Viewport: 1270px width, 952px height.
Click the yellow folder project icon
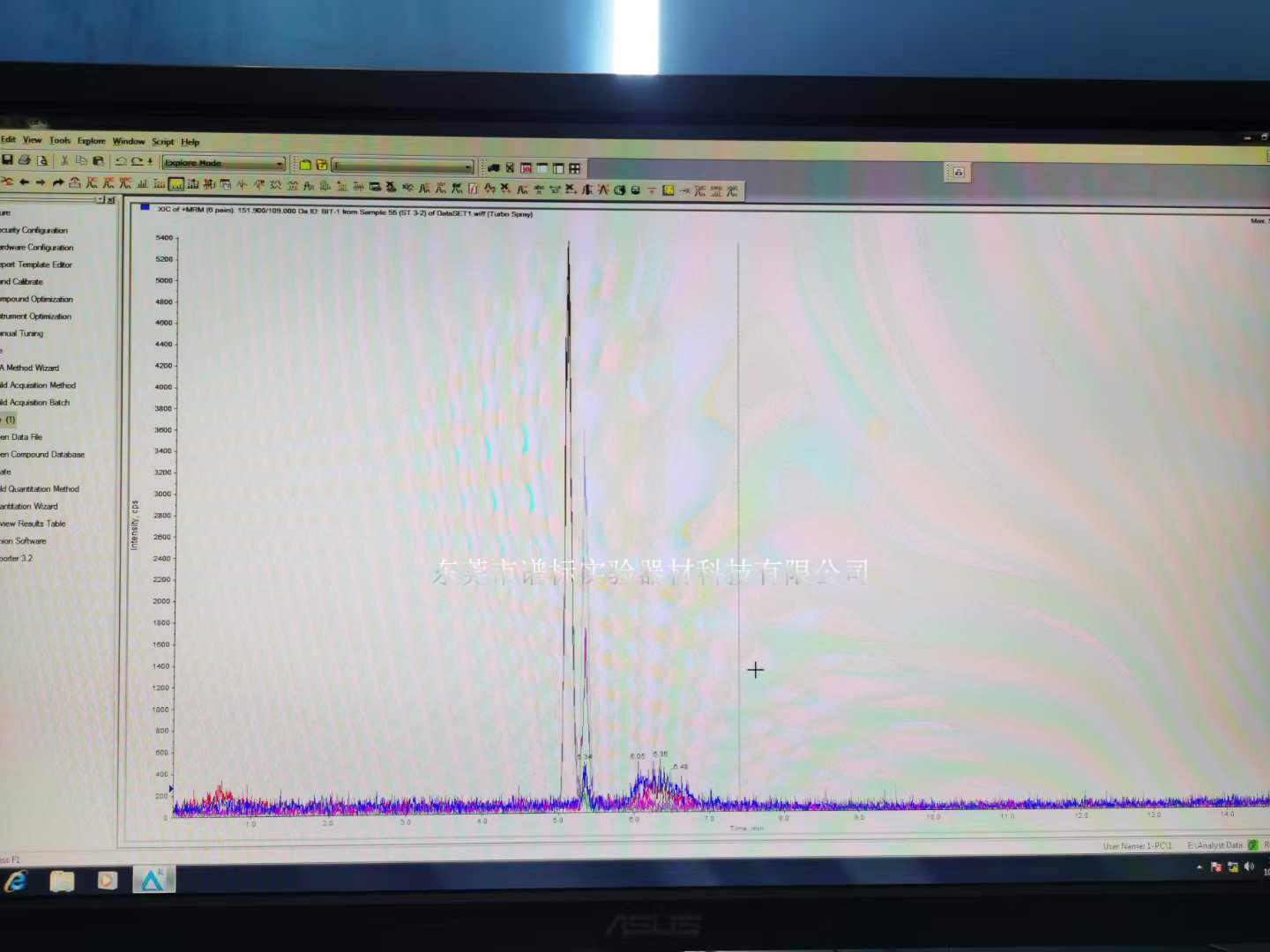click(x=305, y=165)
